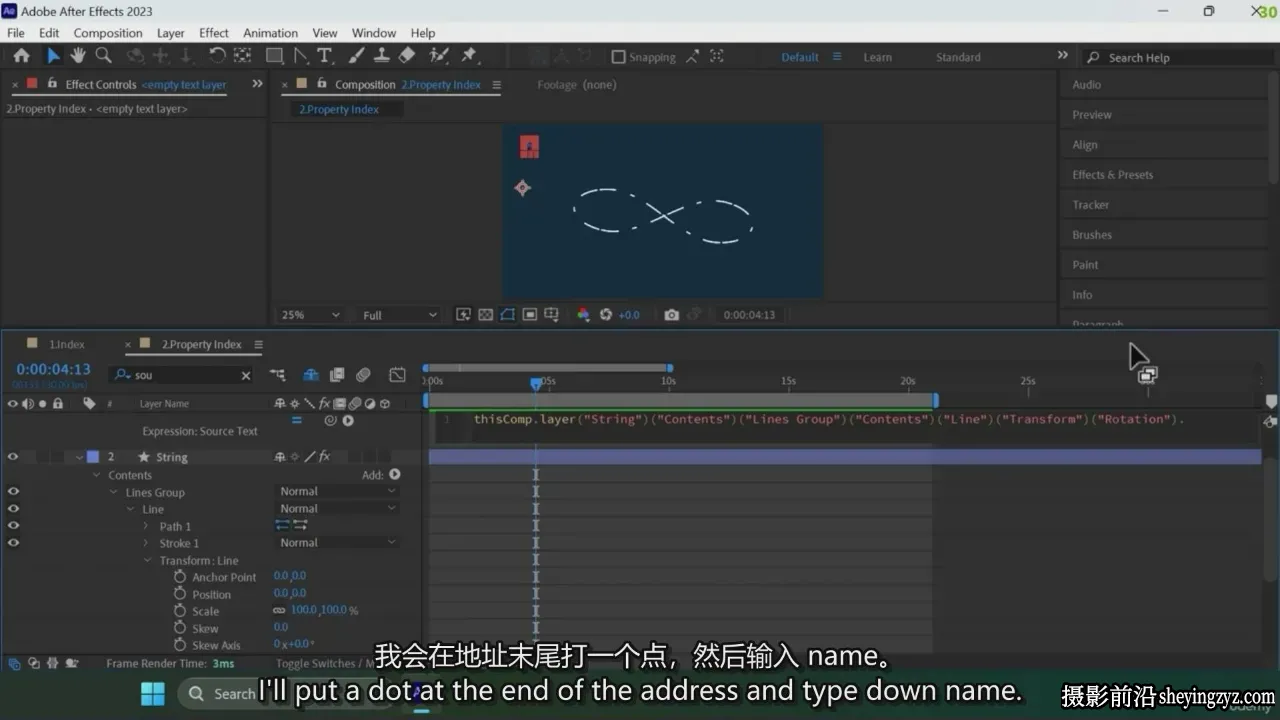Hide the Stroke 1 eye

point(13,543)
